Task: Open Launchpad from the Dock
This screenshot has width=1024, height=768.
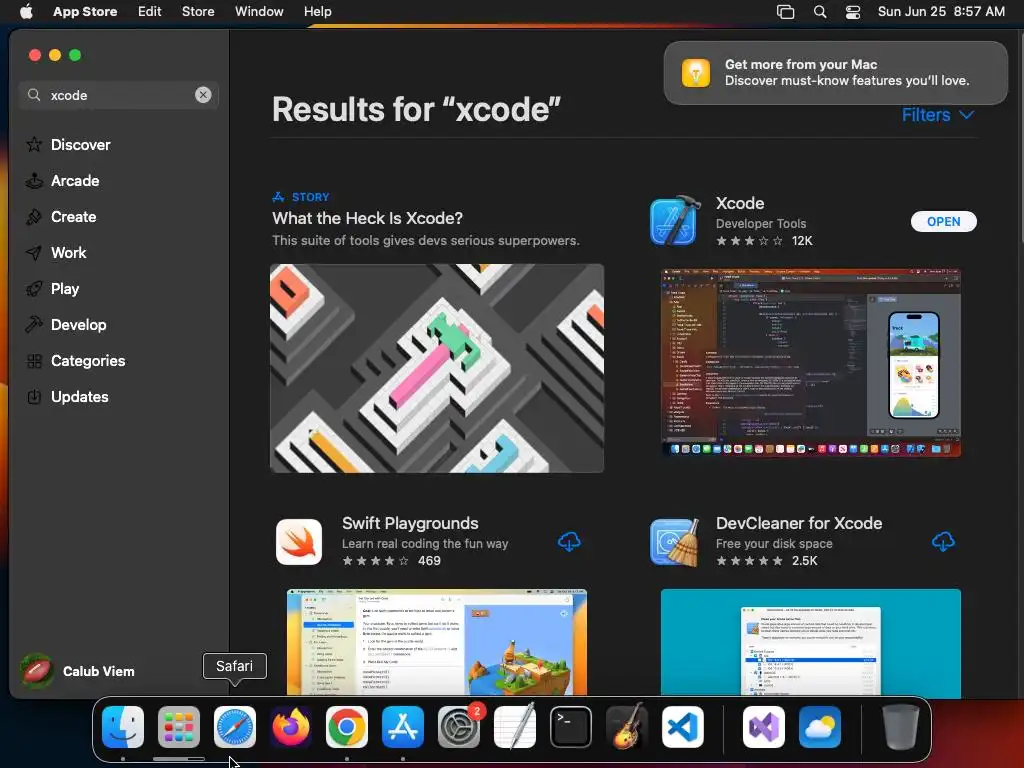Action: pos(178,727)
